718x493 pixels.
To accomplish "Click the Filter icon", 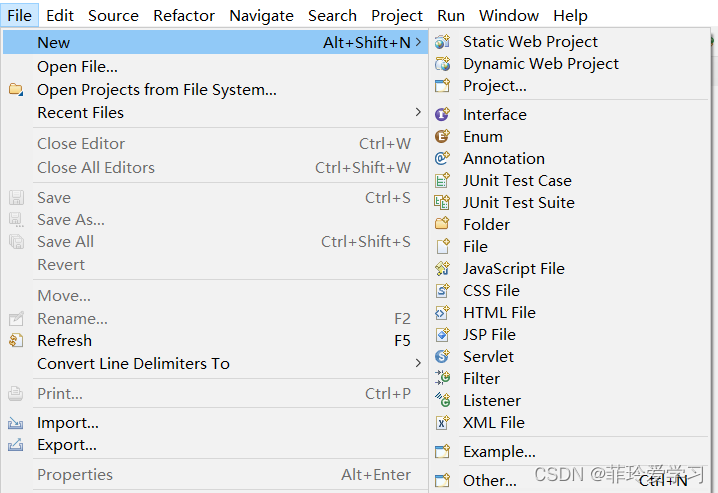I will point(442,378).
